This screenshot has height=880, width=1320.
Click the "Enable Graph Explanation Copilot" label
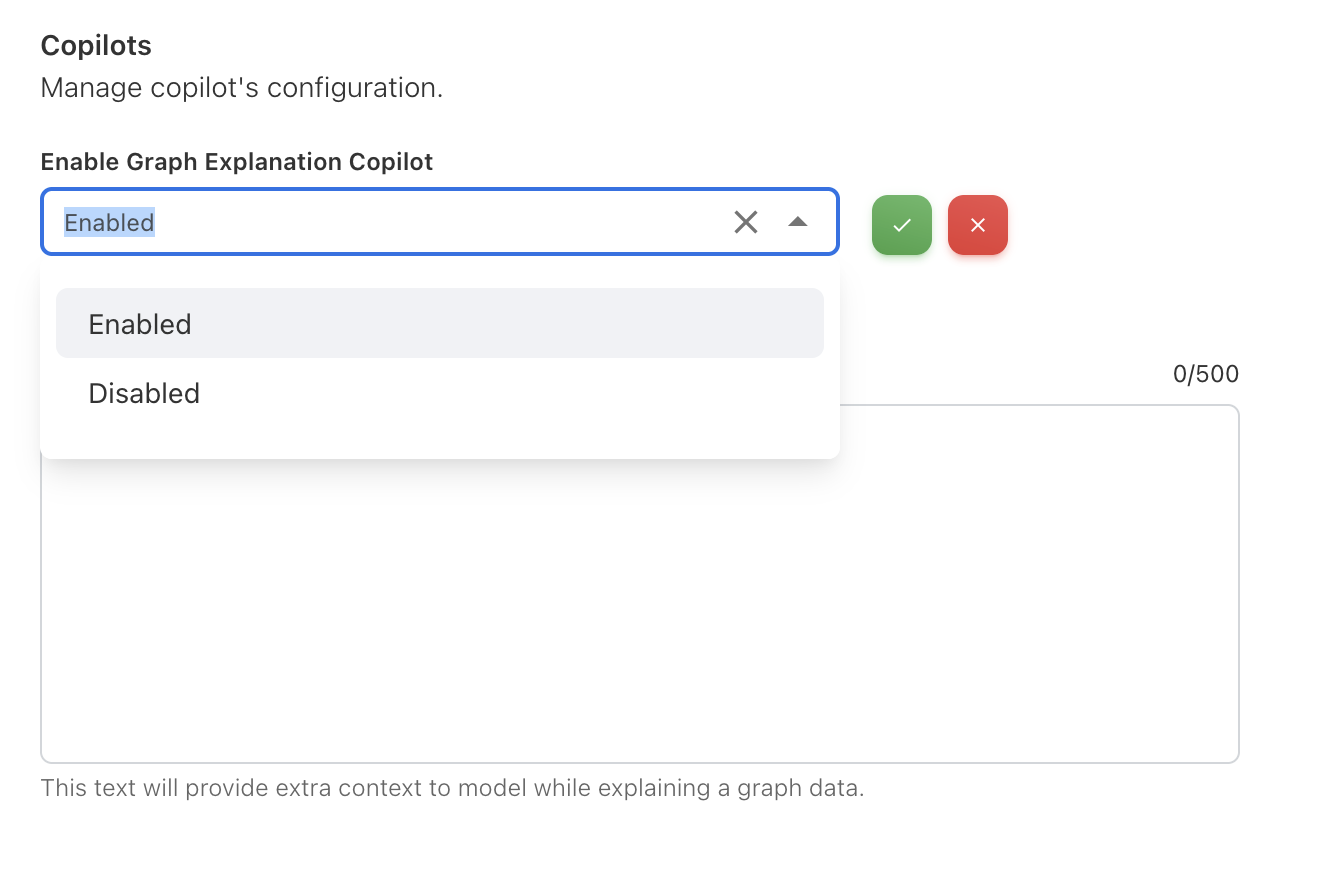point(237,162)
